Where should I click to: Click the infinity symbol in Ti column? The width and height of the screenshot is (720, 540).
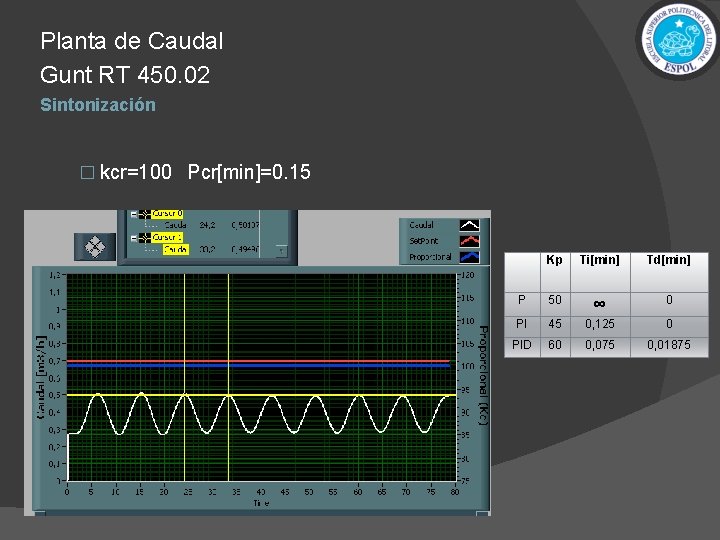point(599,304)
